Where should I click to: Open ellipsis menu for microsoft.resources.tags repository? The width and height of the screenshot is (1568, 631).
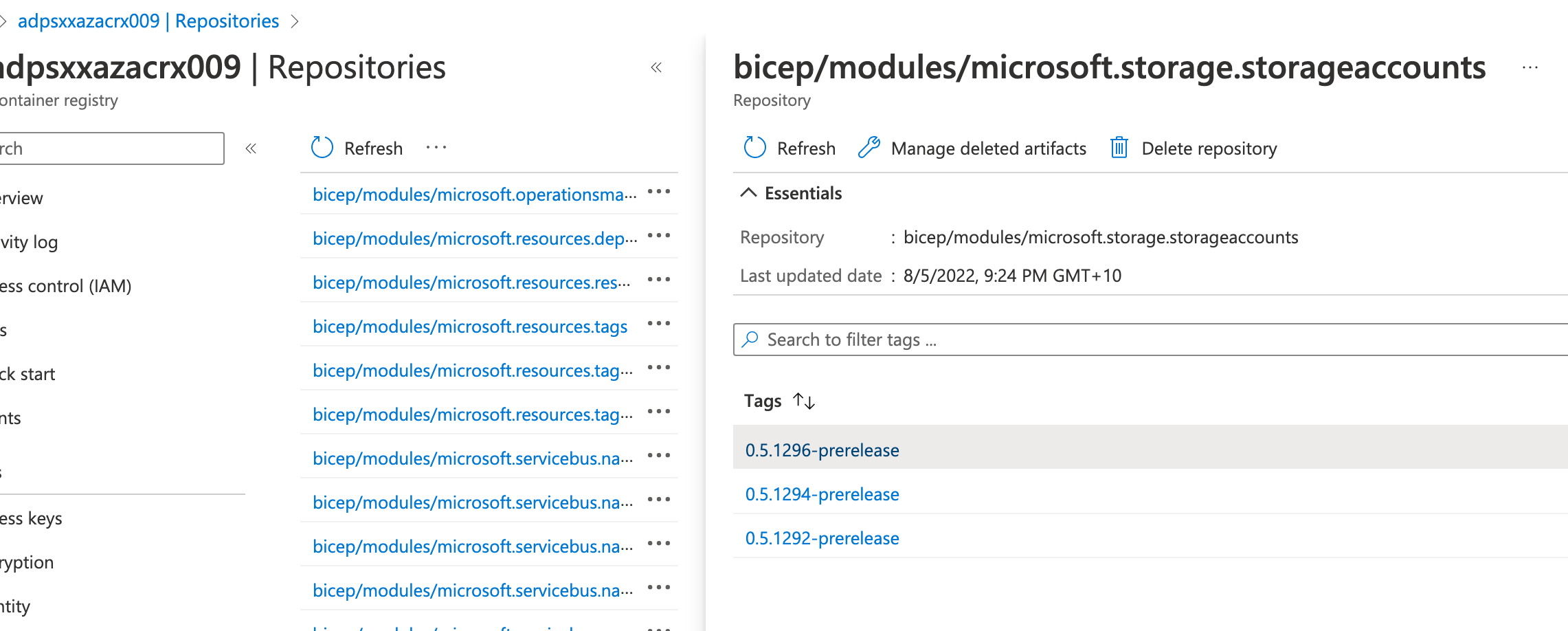[658, 324]
